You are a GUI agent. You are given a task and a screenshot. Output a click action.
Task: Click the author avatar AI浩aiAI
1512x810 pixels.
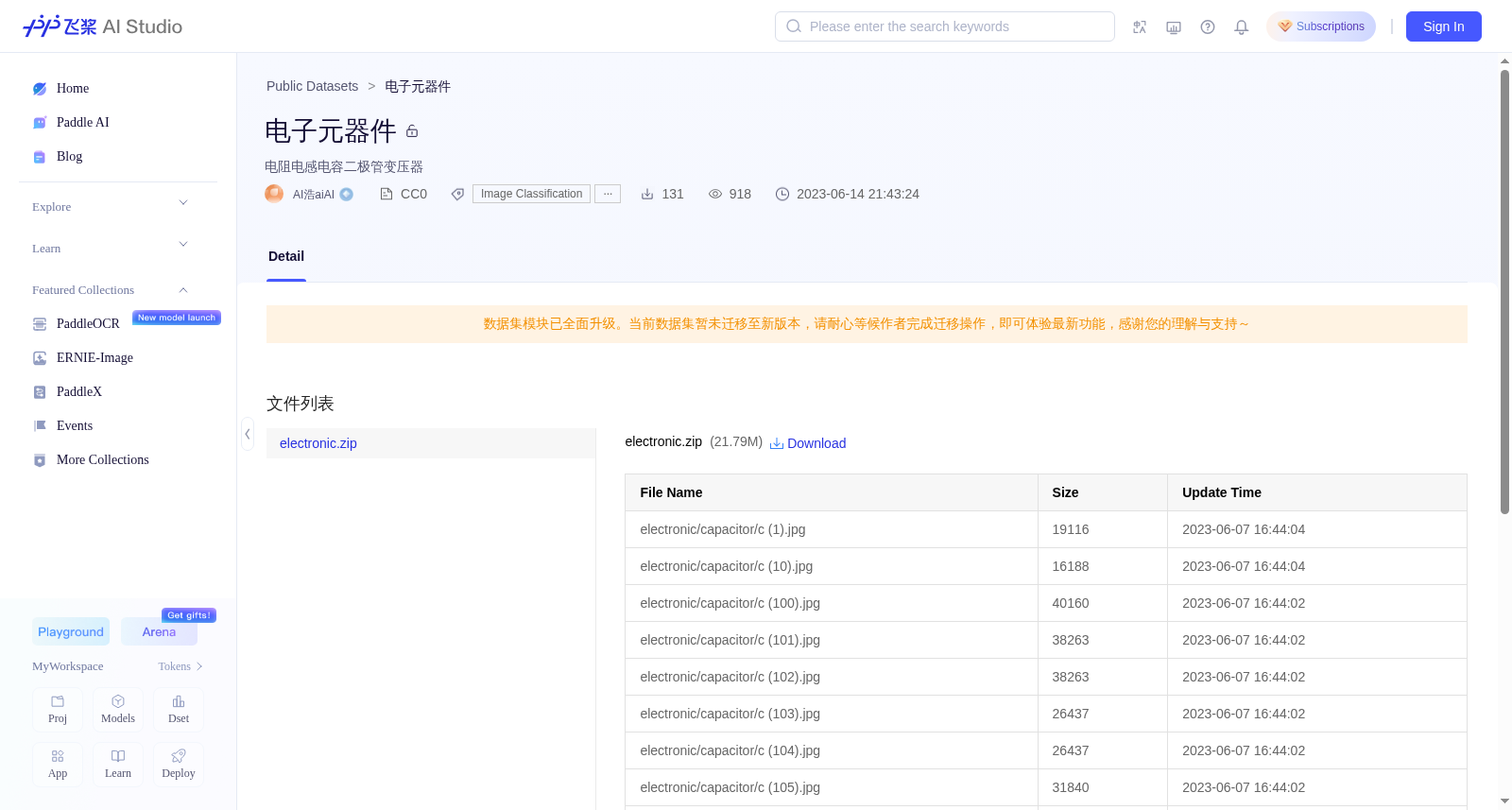click(274, 194)
